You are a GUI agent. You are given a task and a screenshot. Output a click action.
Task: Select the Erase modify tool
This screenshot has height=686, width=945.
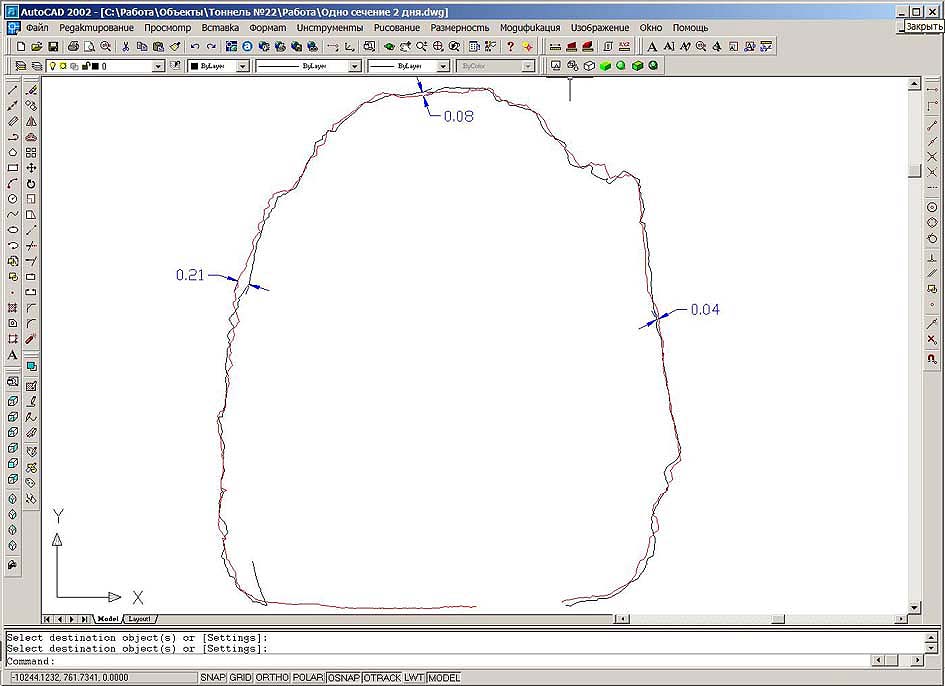click(31, 90)
